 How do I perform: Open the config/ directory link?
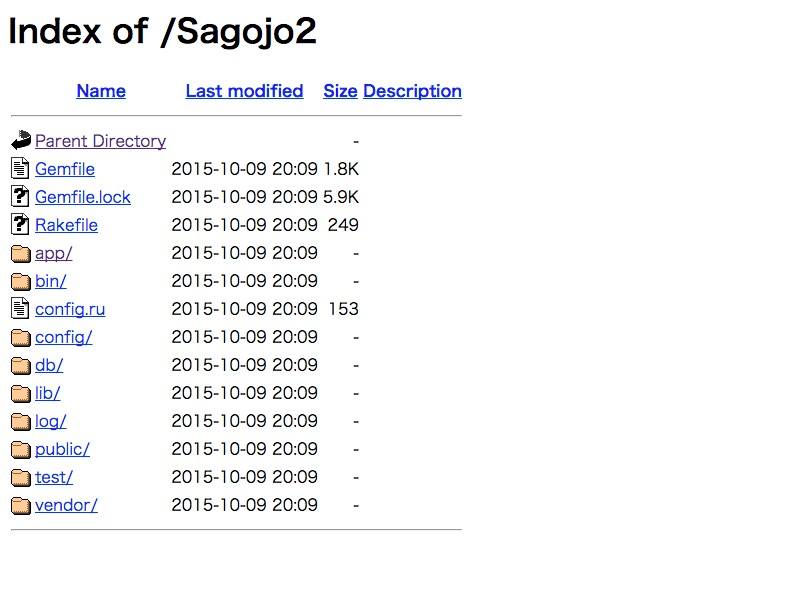pyautogui.click(x=64, y=337)
